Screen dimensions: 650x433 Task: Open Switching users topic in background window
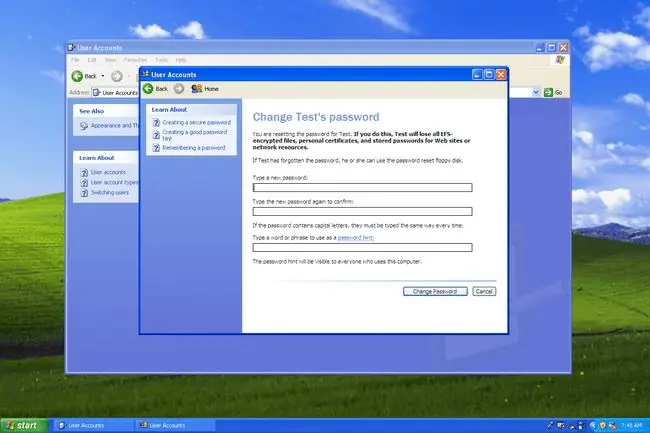coord(110,193)
